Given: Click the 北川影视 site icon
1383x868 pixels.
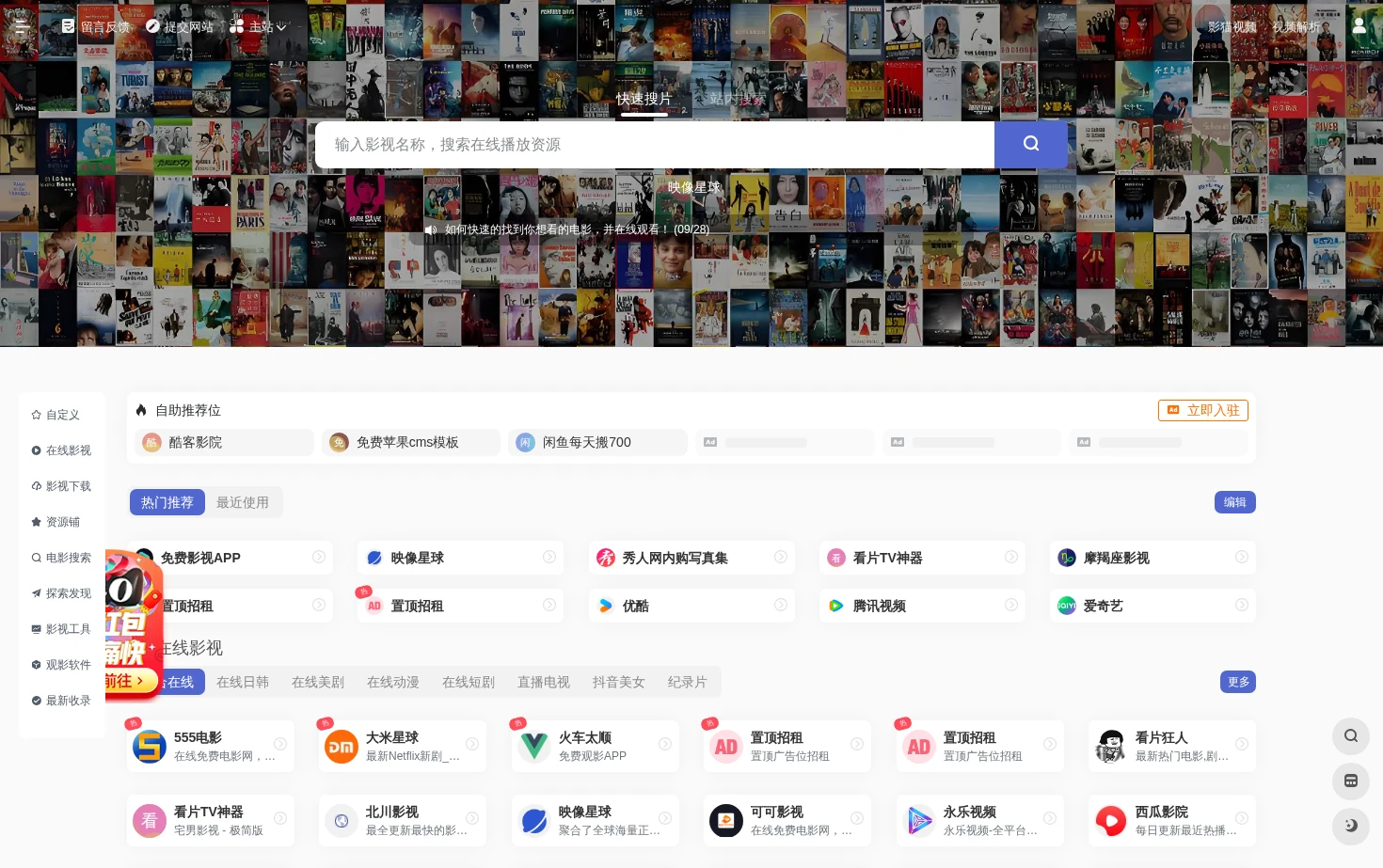Looking at the screenshot, I should pos(342,821).
